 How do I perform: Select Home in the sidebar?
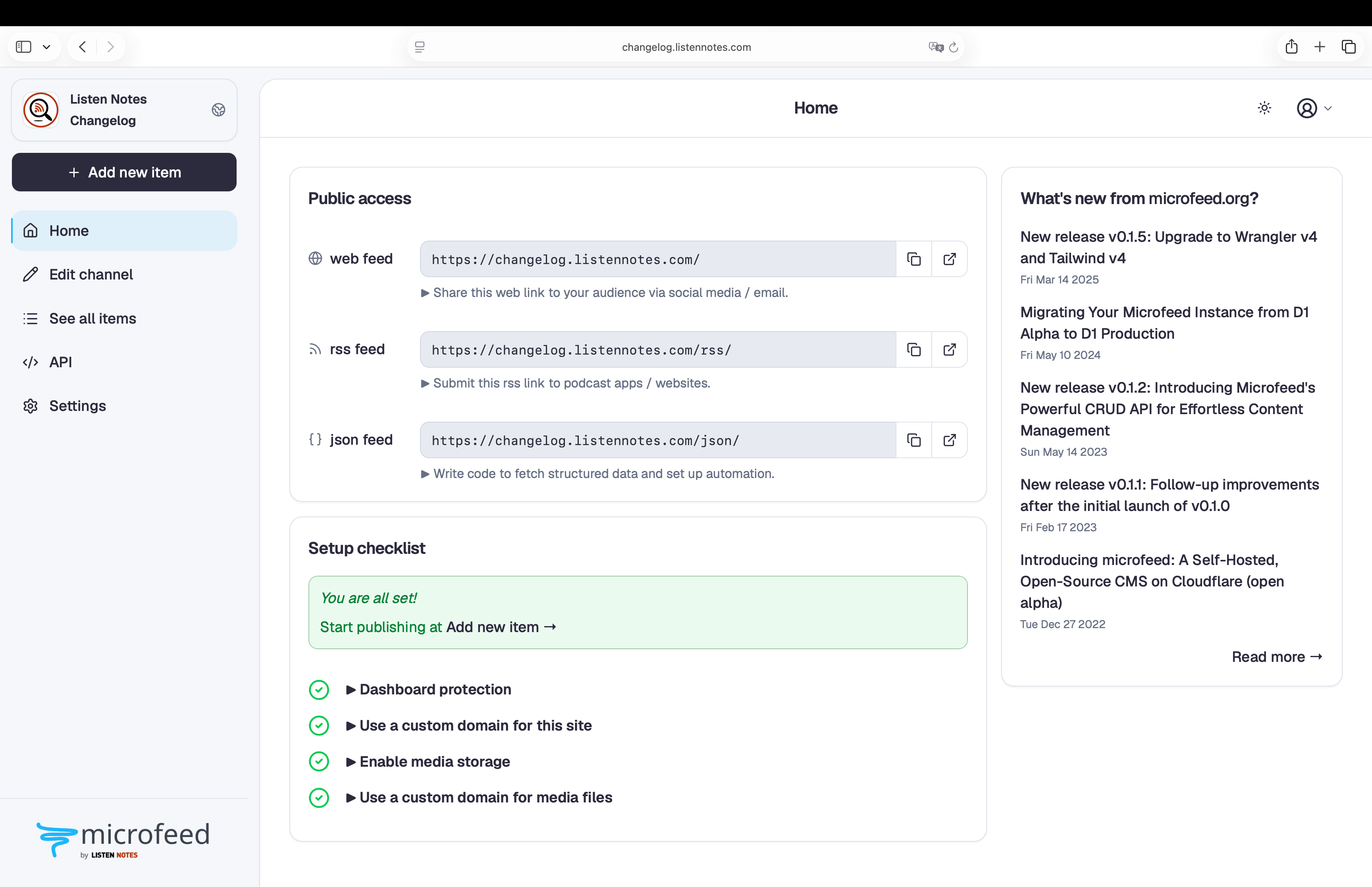pyautogui.click(x=124, y=230)
